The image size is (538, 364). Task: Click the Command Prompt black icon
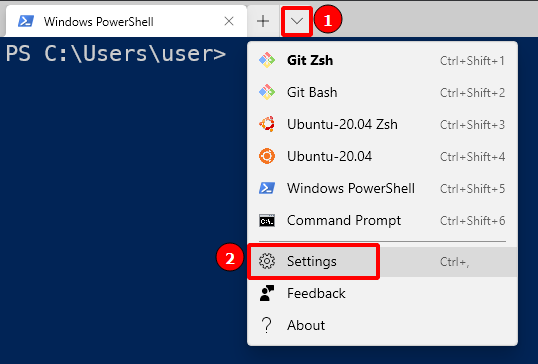[267, 220]
